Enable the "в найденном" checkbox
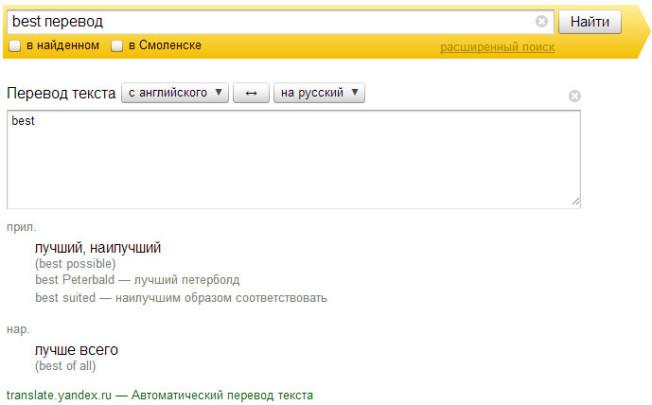Viewport: 652px width, 405px height. 15,46
